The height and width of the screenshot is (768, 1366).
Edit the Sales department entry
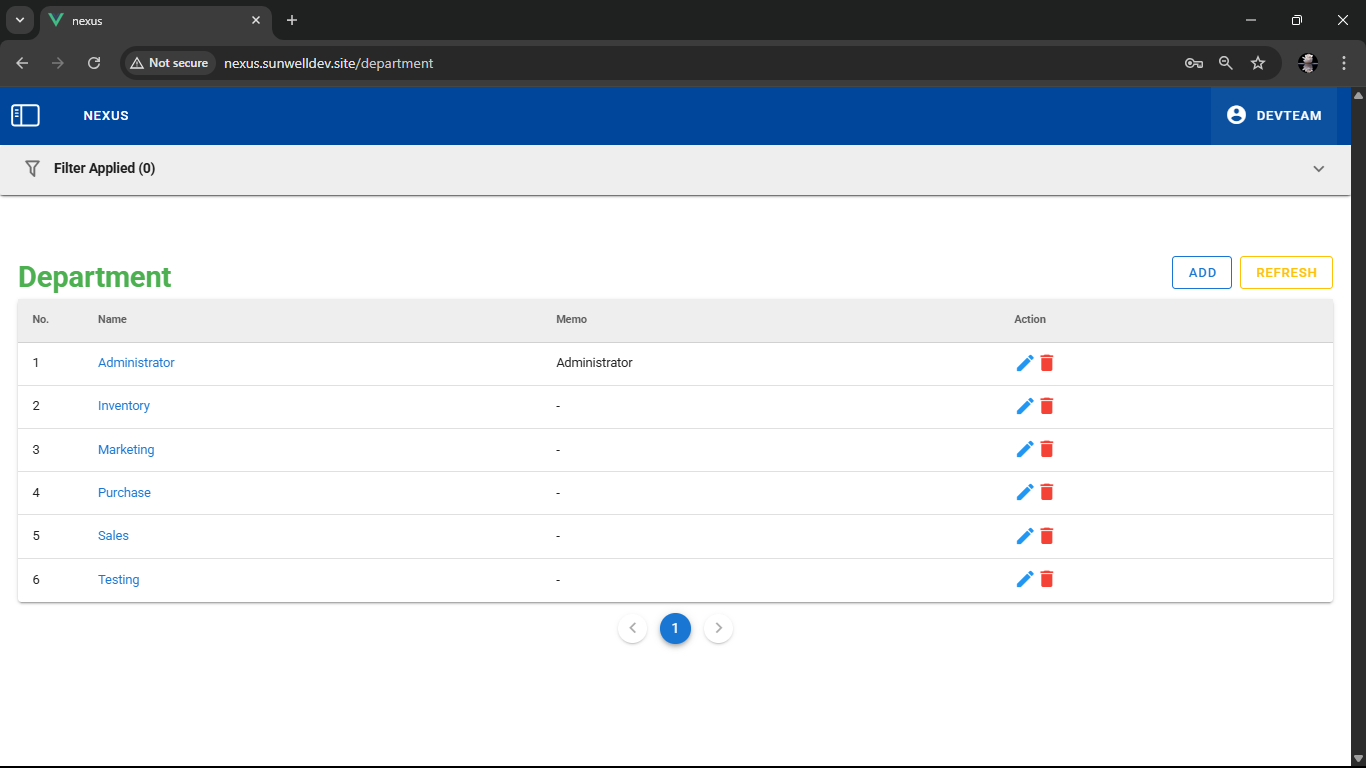point(1024,536)
